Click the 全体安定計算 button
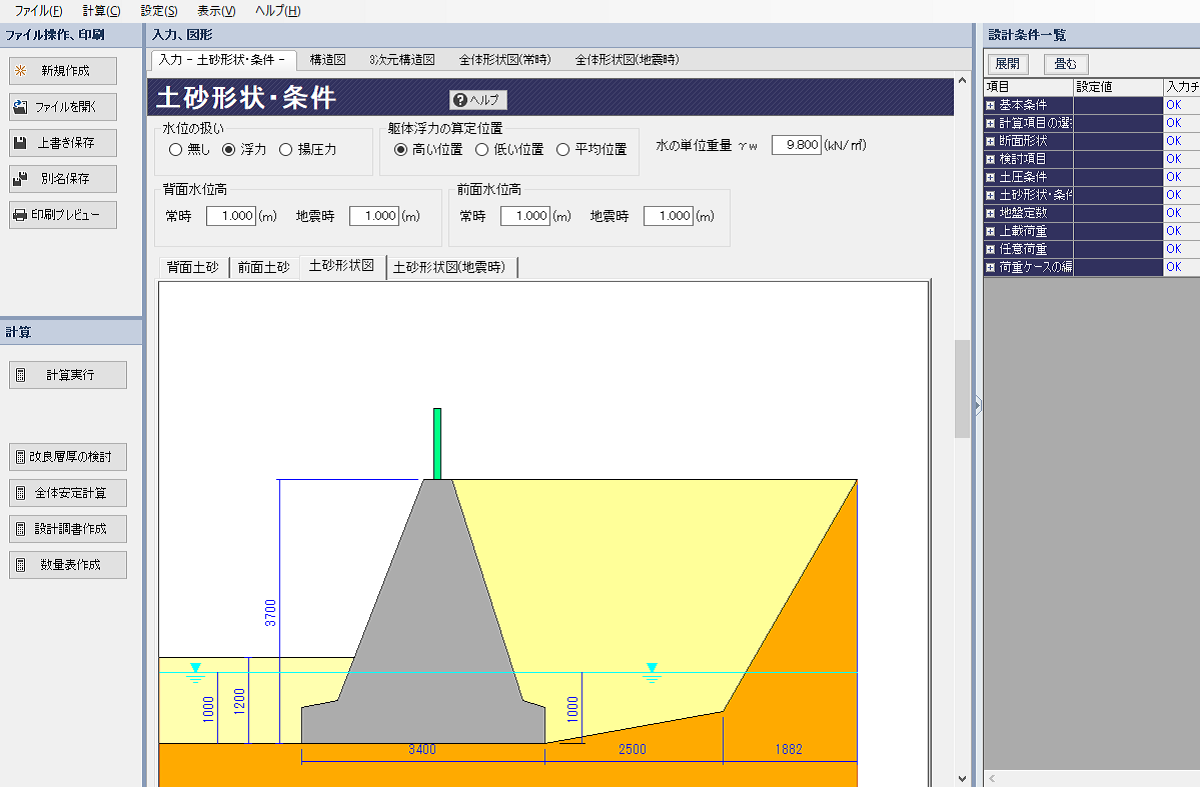 (x=68, y=493)
